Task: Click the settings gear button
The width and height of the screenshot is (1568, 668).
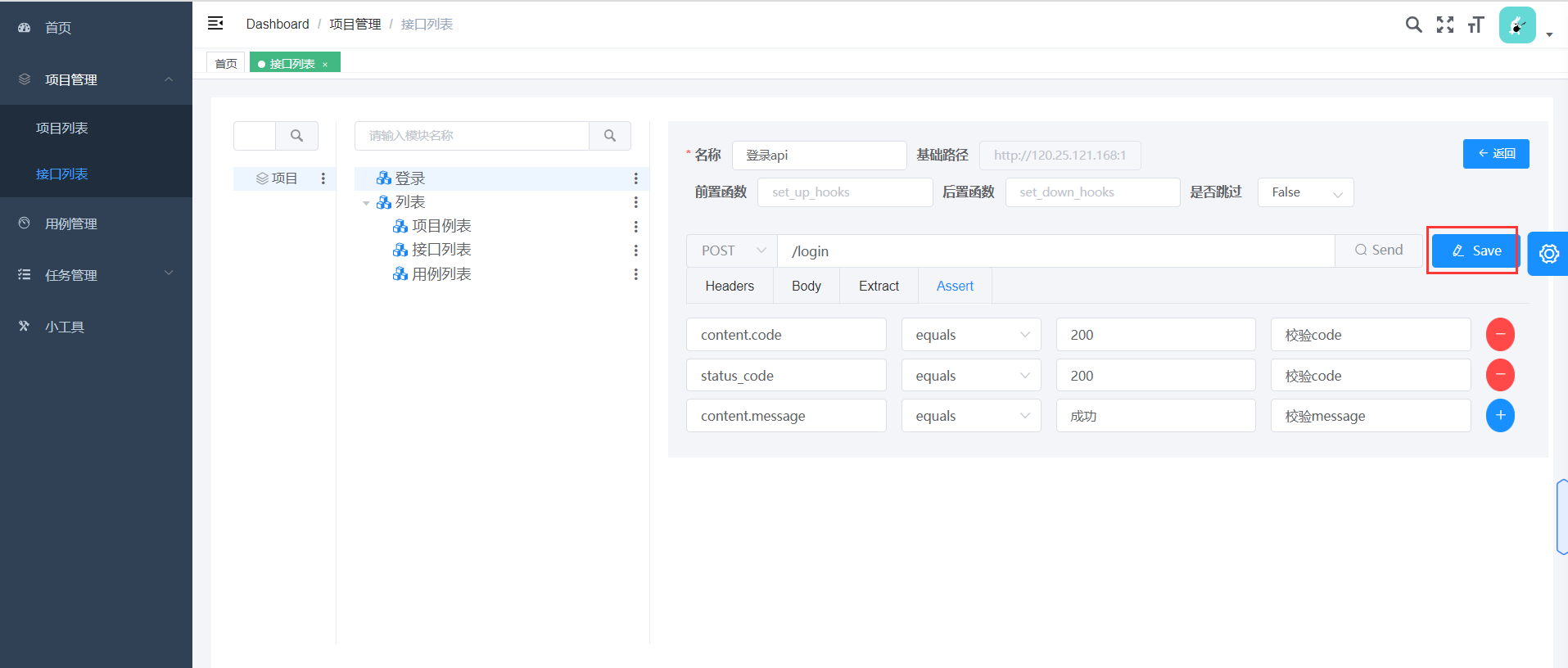Action: [1548, 254]
